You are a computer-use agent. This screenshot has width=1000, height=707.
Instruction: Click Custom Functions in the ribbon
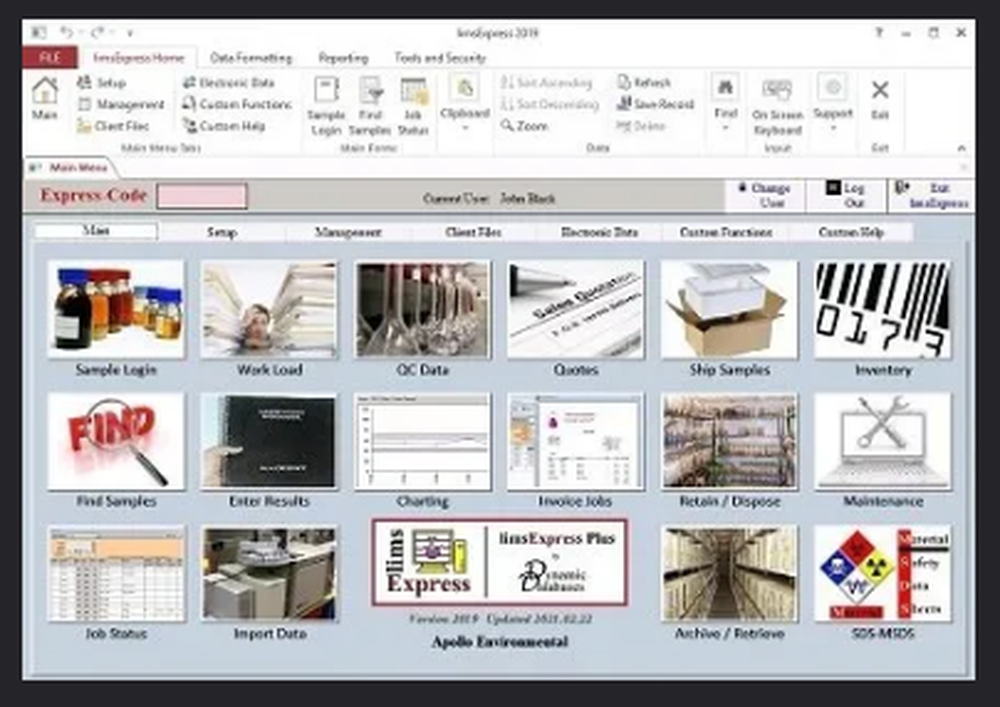pyautogui.click(x=237, y=104)
